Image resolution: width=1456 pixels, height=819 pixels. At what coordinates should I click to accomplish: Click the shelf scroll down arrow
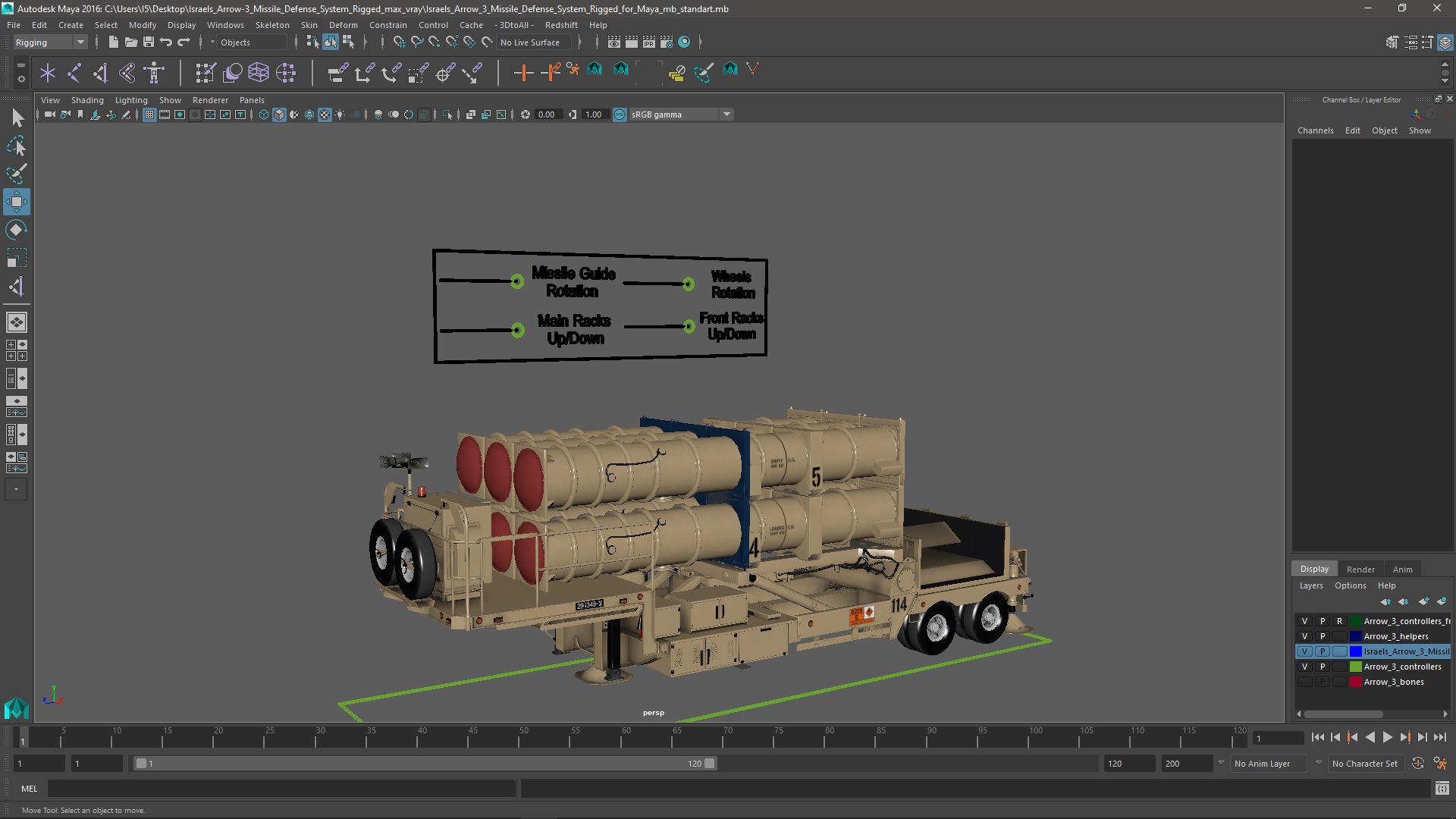[x=1445, y=80]
